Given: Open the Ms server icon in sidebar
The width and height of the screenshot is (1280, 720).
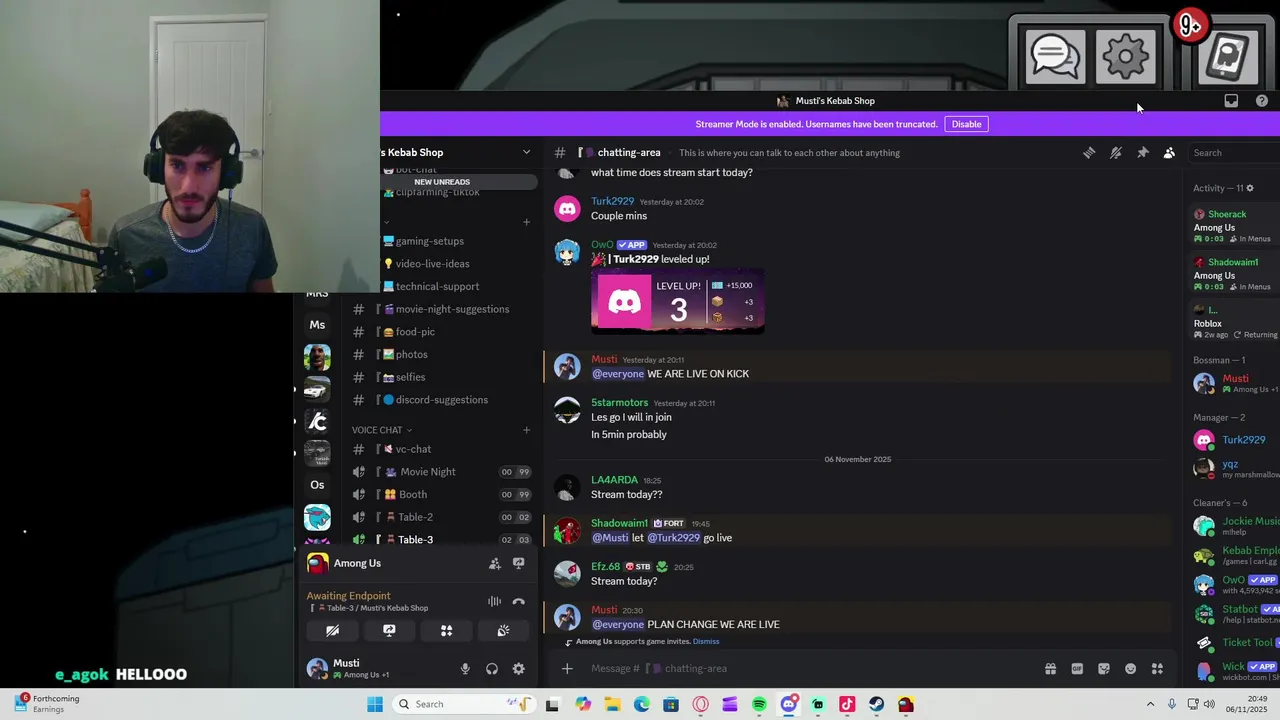Looking at the screenshot, I should point(317,325).
